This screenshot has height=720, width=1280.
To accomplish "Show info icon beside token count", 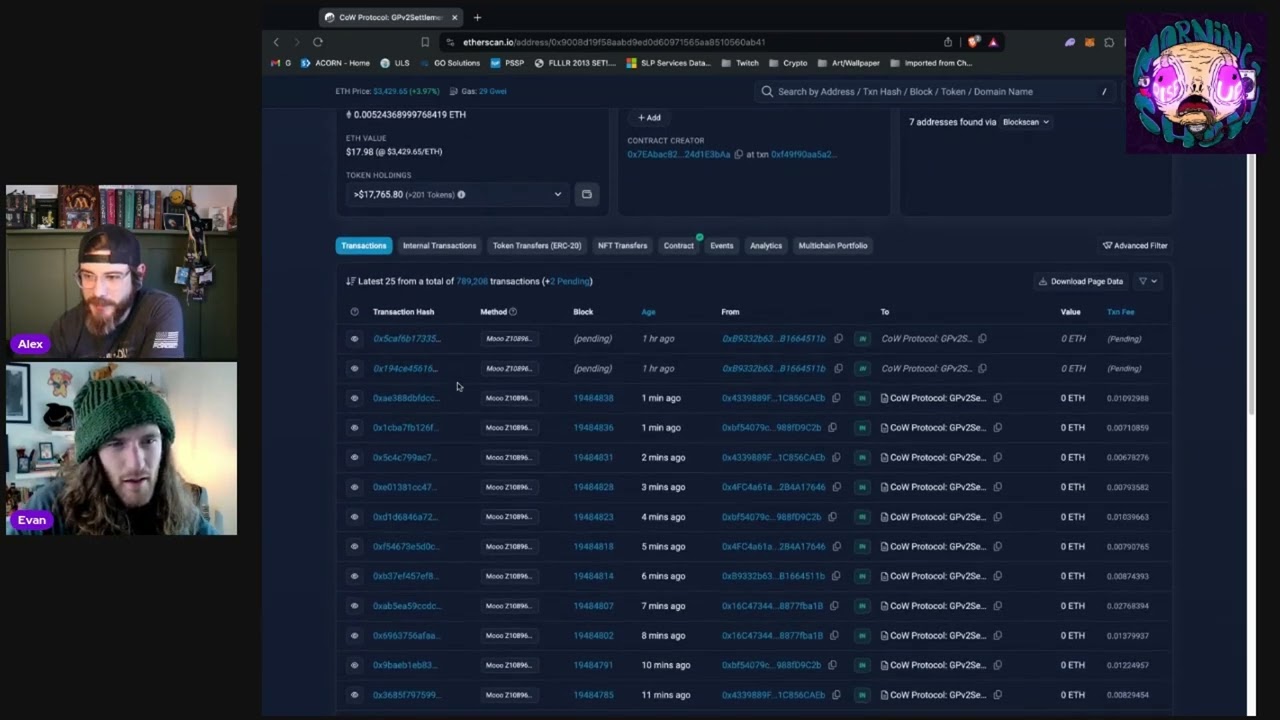I will tap(461, 195).
